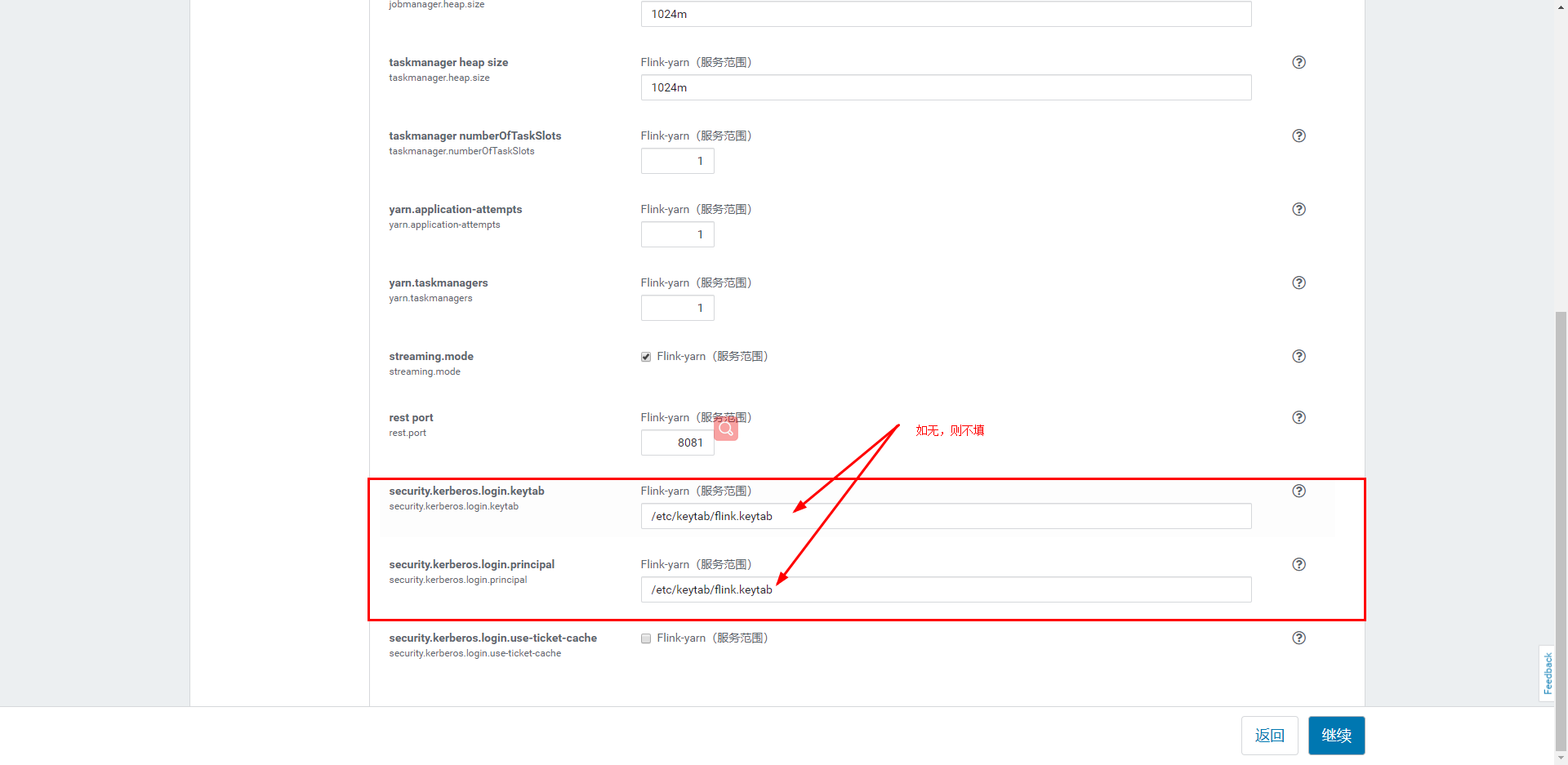The height and width of the screenshot is (765, 1568).
Task: Click the 继续 button
Action: click(1336, 735)
